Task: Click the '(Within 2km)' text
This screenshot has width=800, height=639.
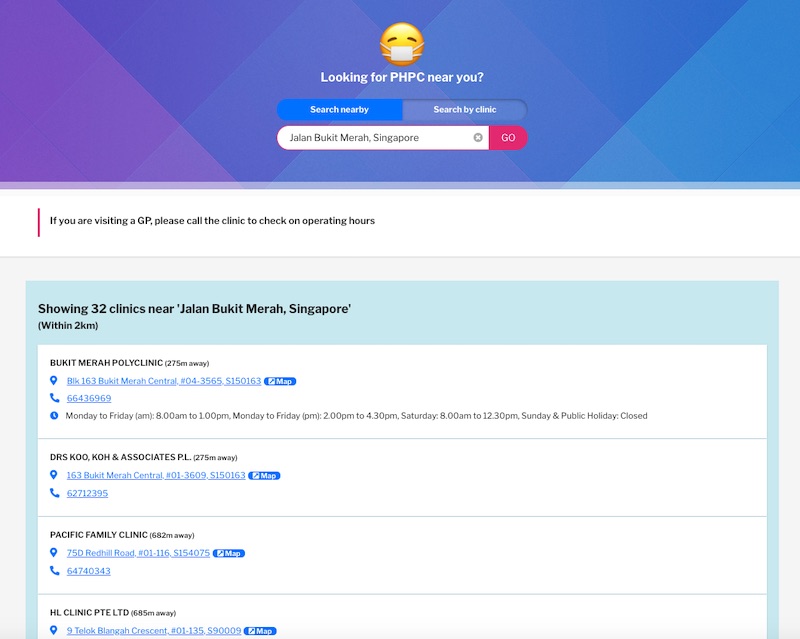Action: point(68,326)
